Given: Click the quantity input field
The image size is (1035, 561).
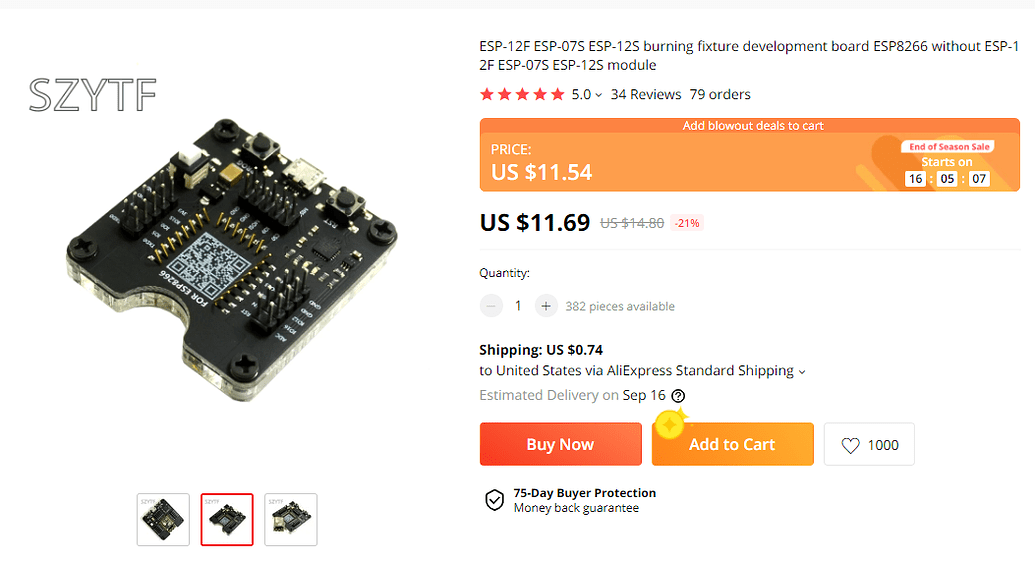Looking at the screenshot, I should click(x=518, y=306).
